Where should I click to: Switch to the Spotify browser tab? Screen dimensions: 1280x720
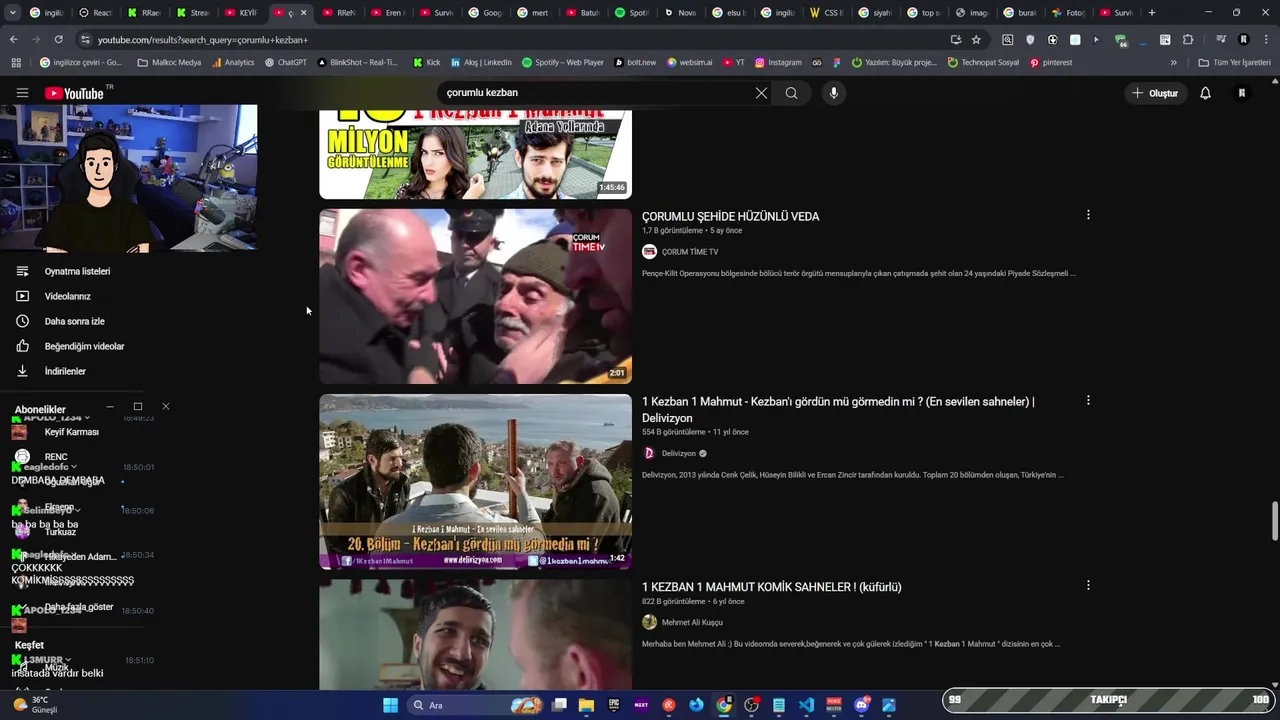pos(632,13)
